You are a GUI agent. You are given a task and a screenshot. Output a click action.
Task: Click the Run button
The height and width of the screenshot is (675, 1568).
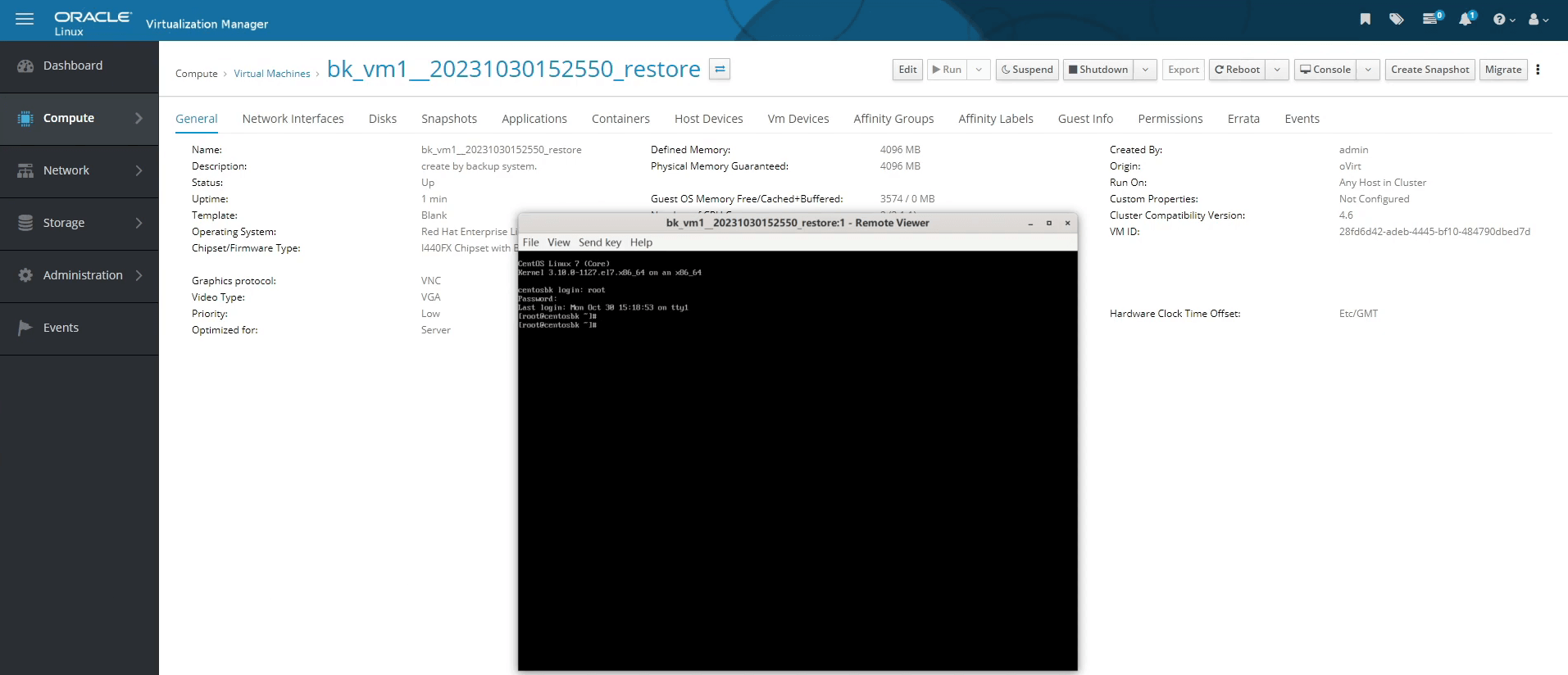(947, 70)
